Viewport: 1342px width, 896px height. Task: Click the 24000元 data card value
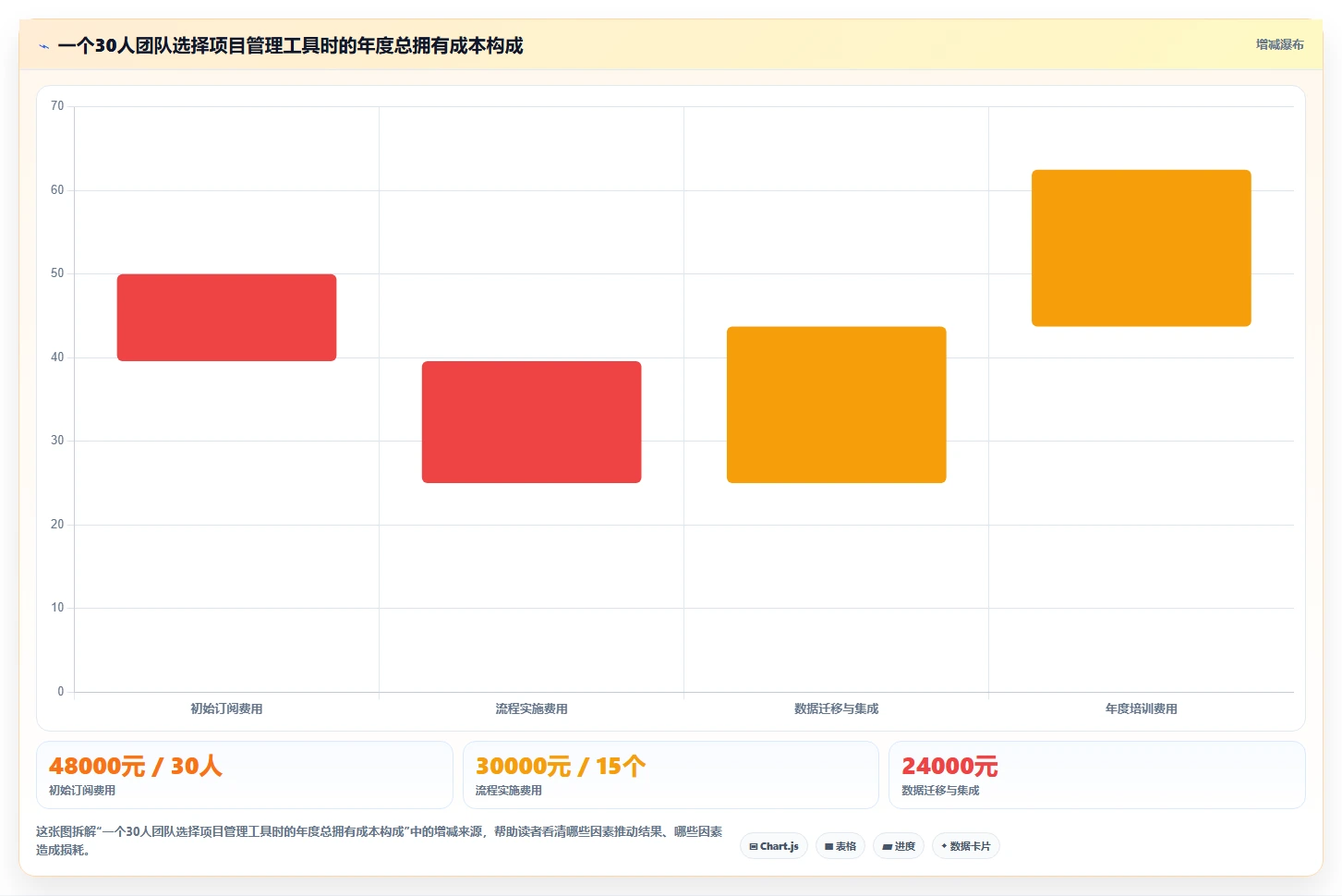(949, 766)
